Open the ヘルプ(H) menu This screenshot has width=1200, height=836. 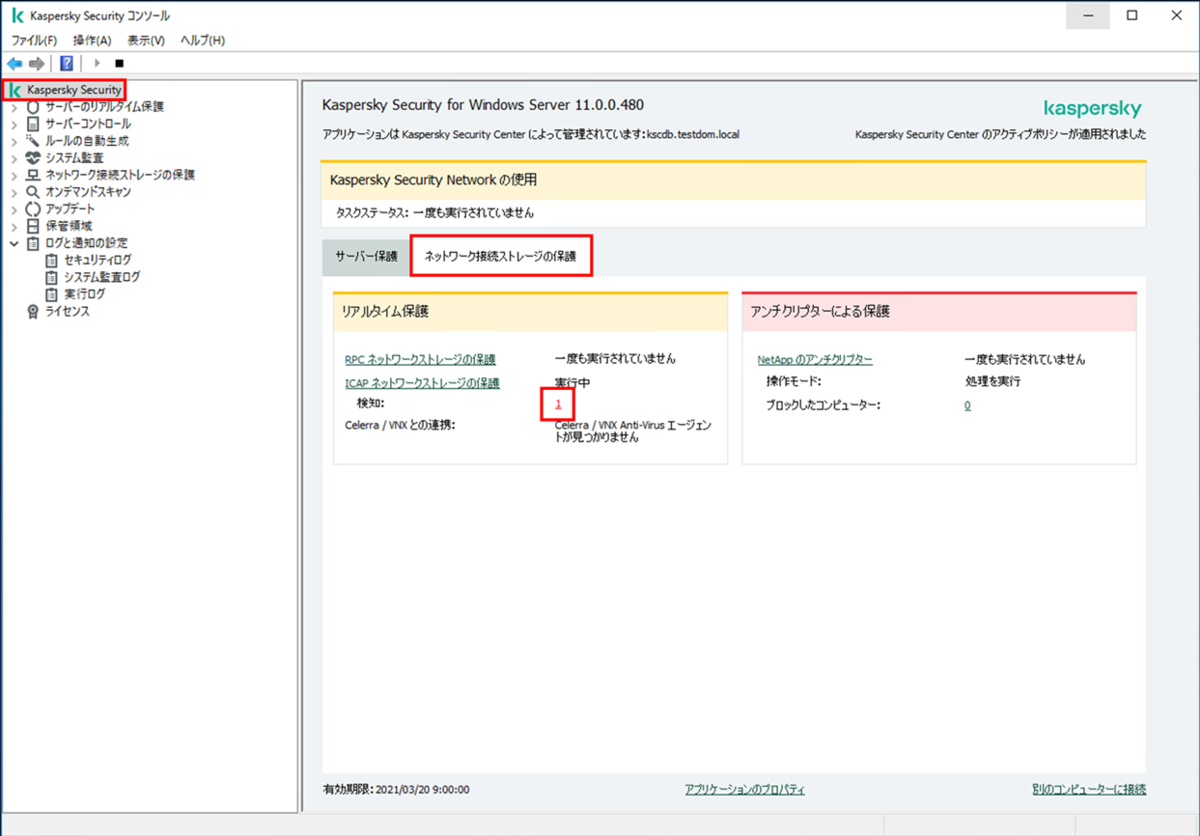pyautogui.click(x=203, y=40)
